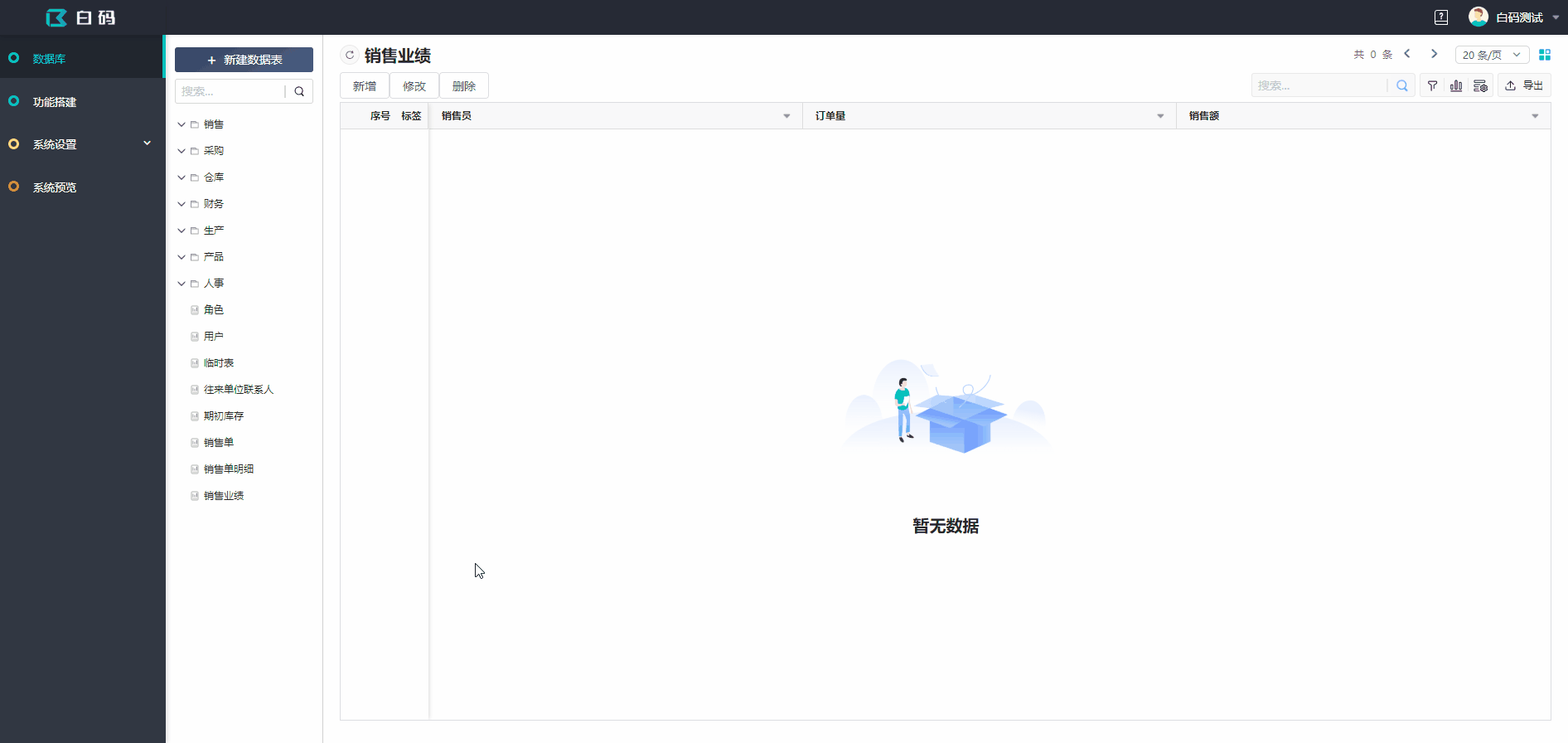Click the help question mark icon

1441,17
